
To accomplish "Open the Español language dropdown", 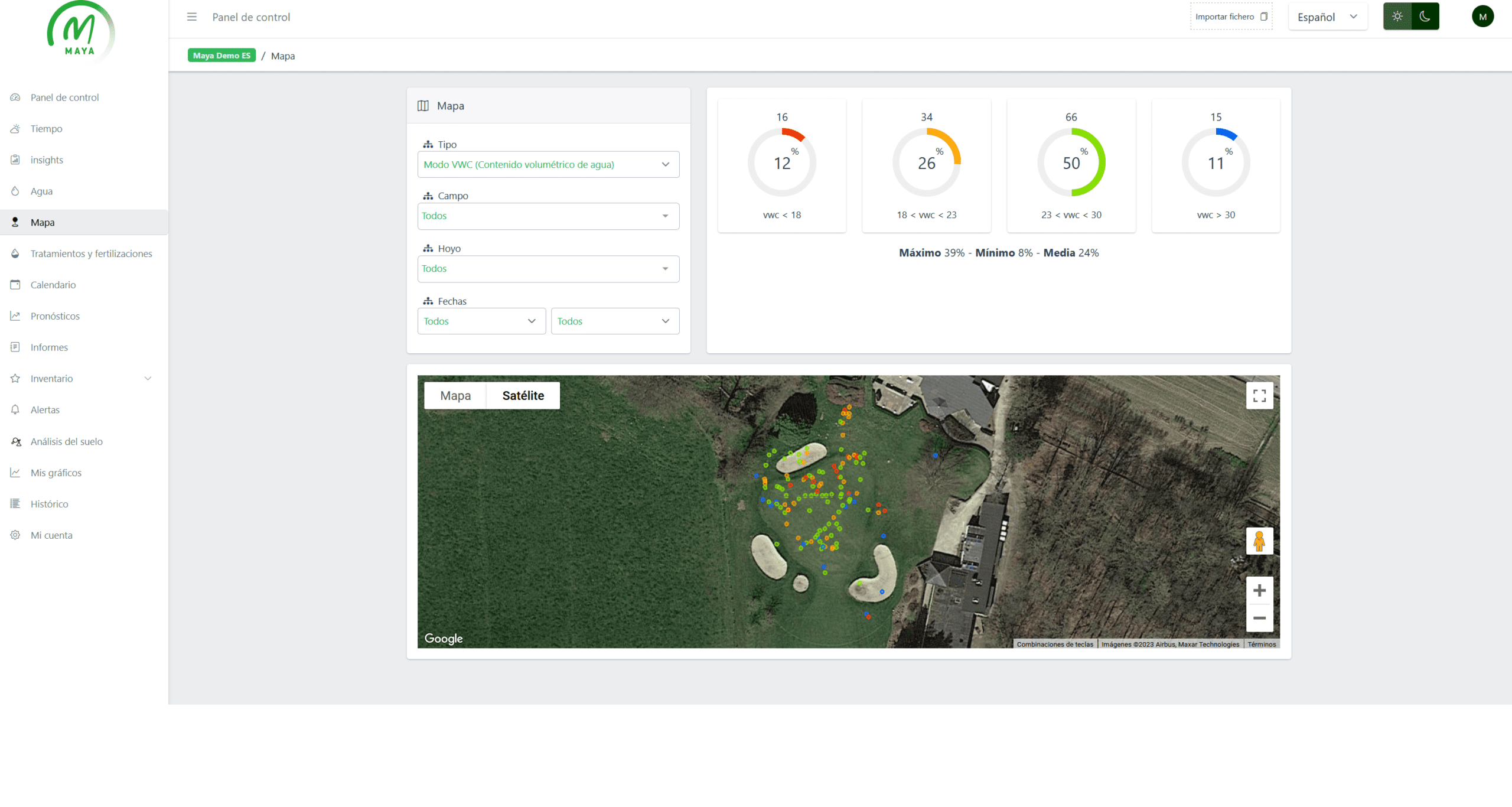I will 1328,17.
